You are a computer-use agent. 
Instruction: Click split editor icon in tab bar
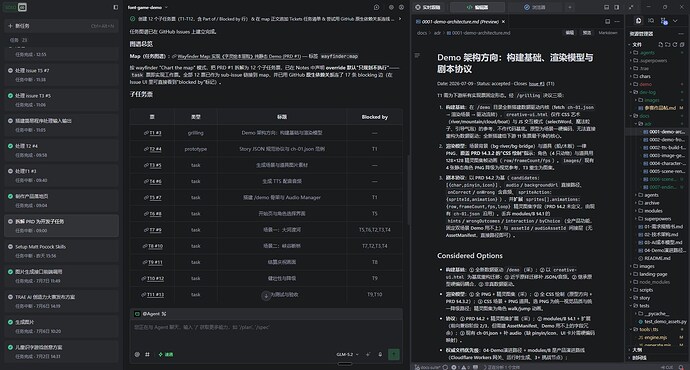tap(608, 22)
